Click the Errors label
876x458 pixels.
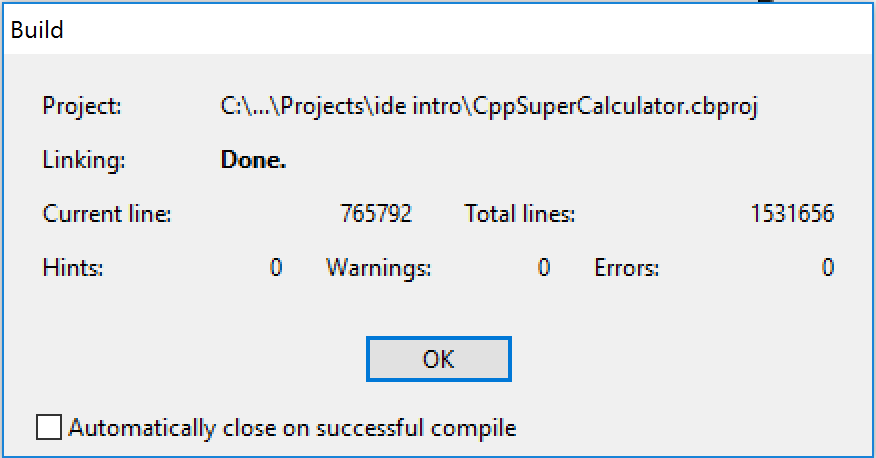pyautogui.click(x=627, y=268)
